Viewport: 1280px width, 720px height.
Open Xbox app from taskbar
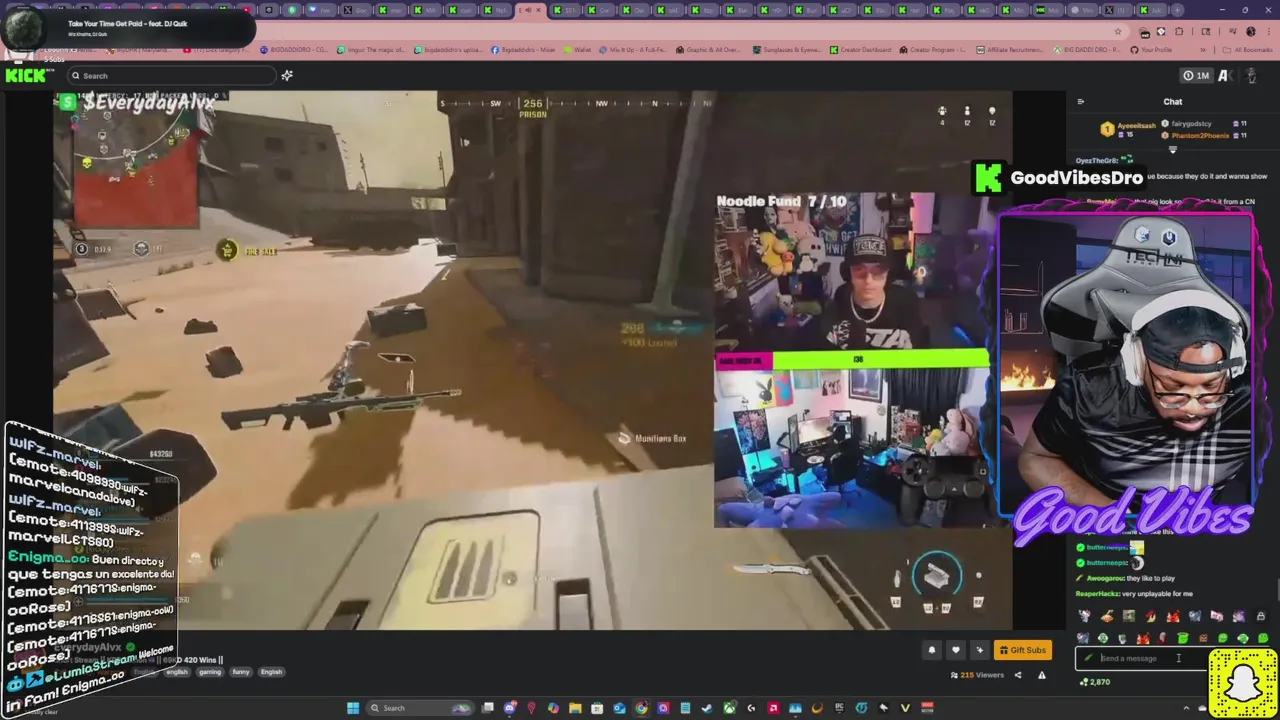[729, 708]
